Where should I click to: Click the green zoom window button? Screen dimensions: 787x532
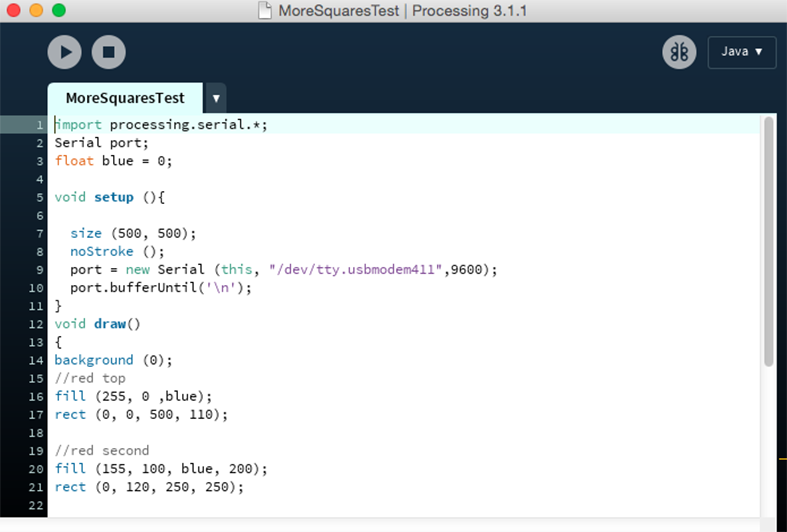[59, 10]
